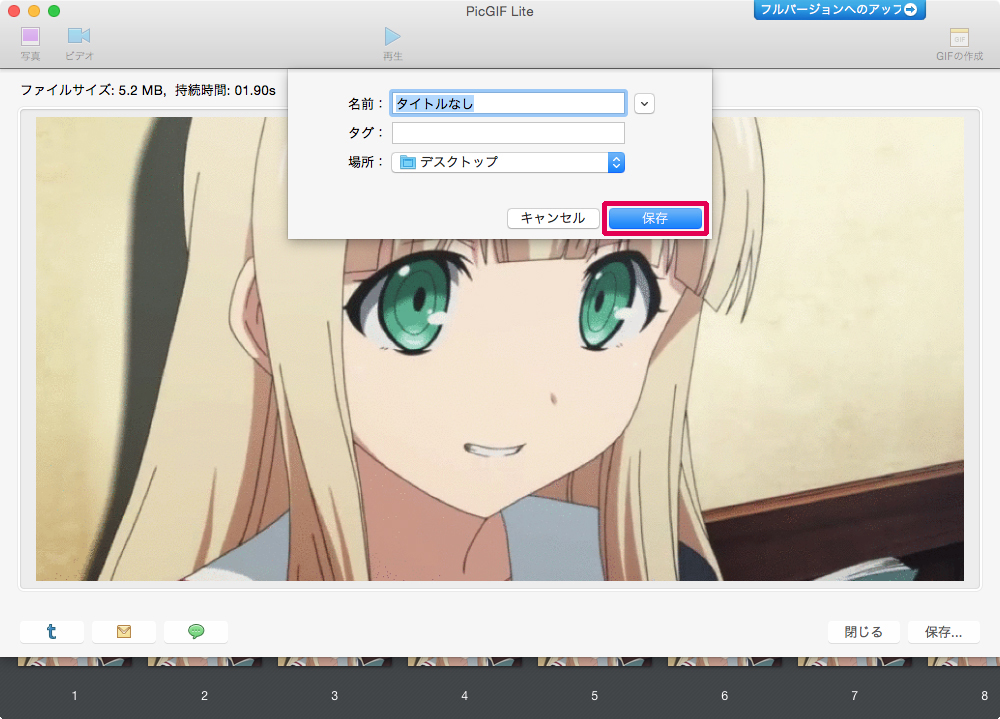Select frame 4 thumbnail in the timeline
The image size is (1000, 719).
click(x=465, y=662)
